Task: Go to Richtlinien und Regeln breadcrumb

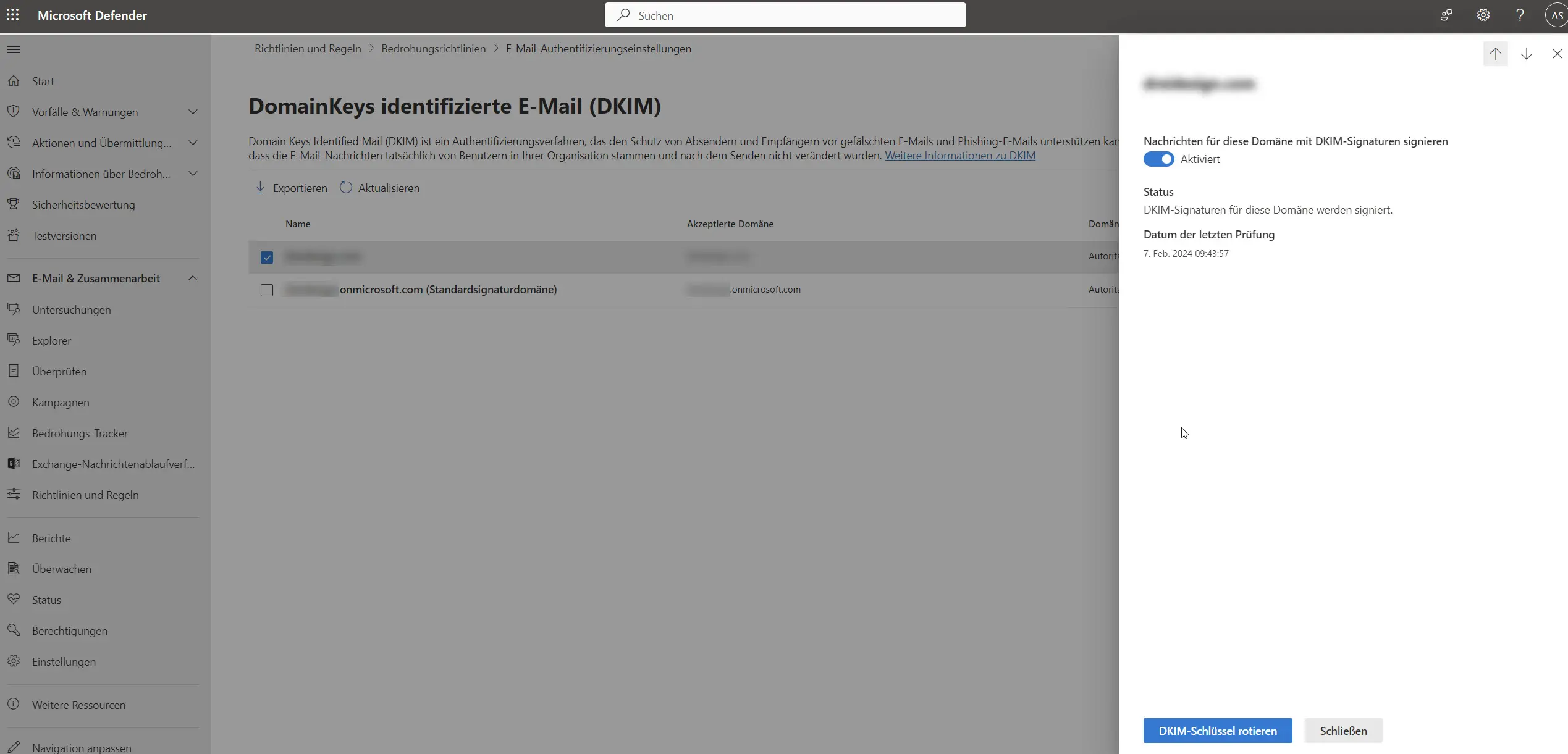Action: [x=308, y=48]
